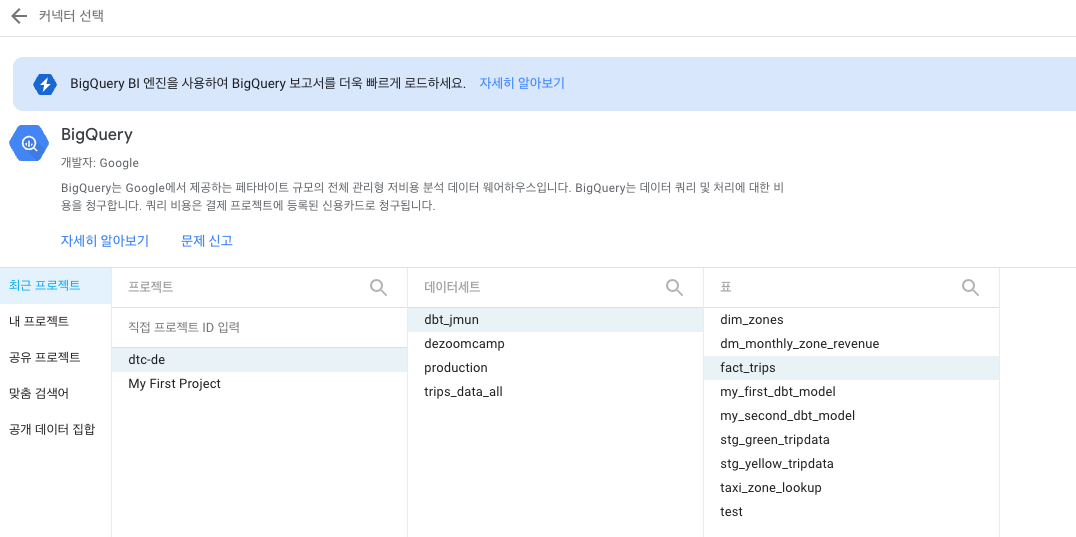Select the dim_zones table
Viewport: 1076px width, 537px height.
tap(852, 320)
